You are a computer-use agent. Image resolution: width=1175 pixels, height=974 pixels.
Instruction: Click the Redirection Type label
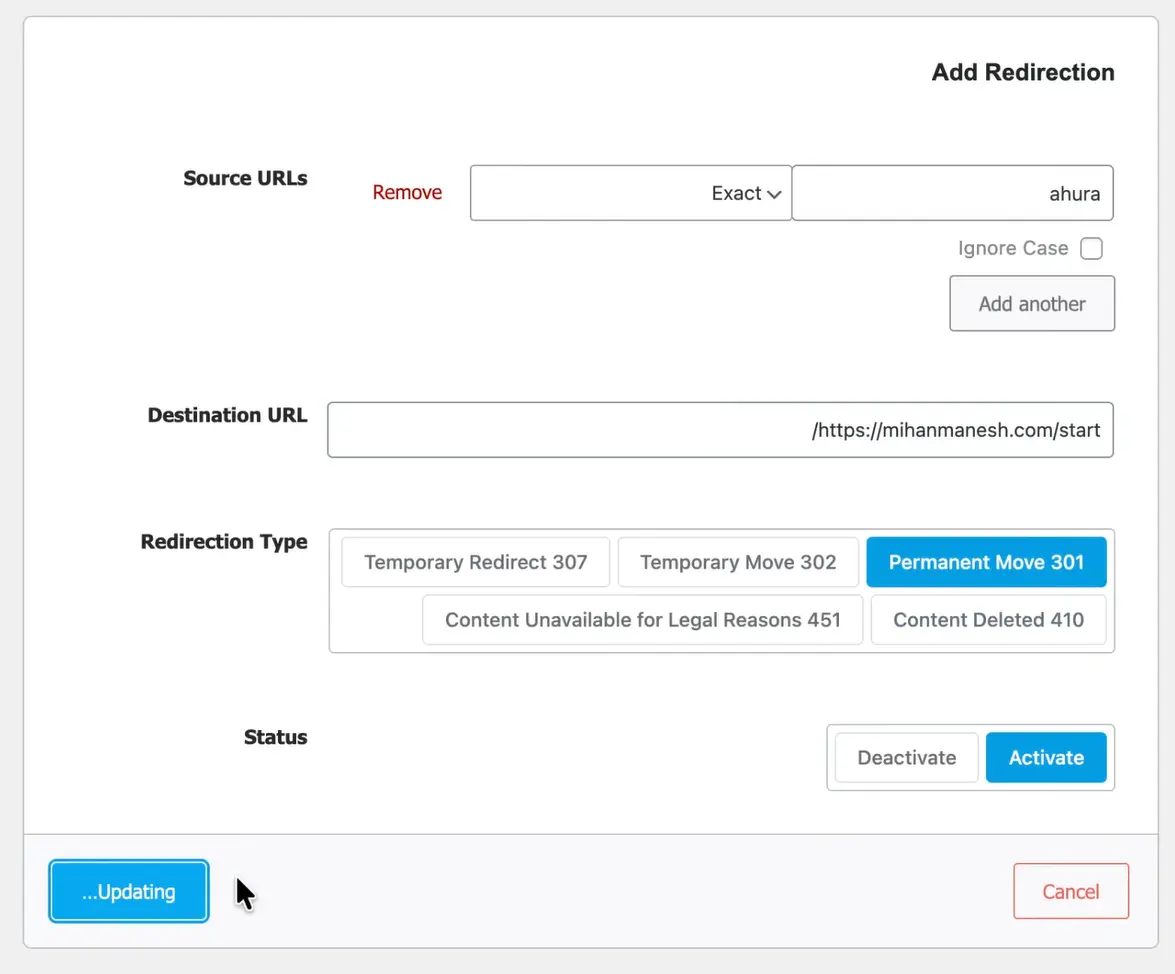click(224, 542)
